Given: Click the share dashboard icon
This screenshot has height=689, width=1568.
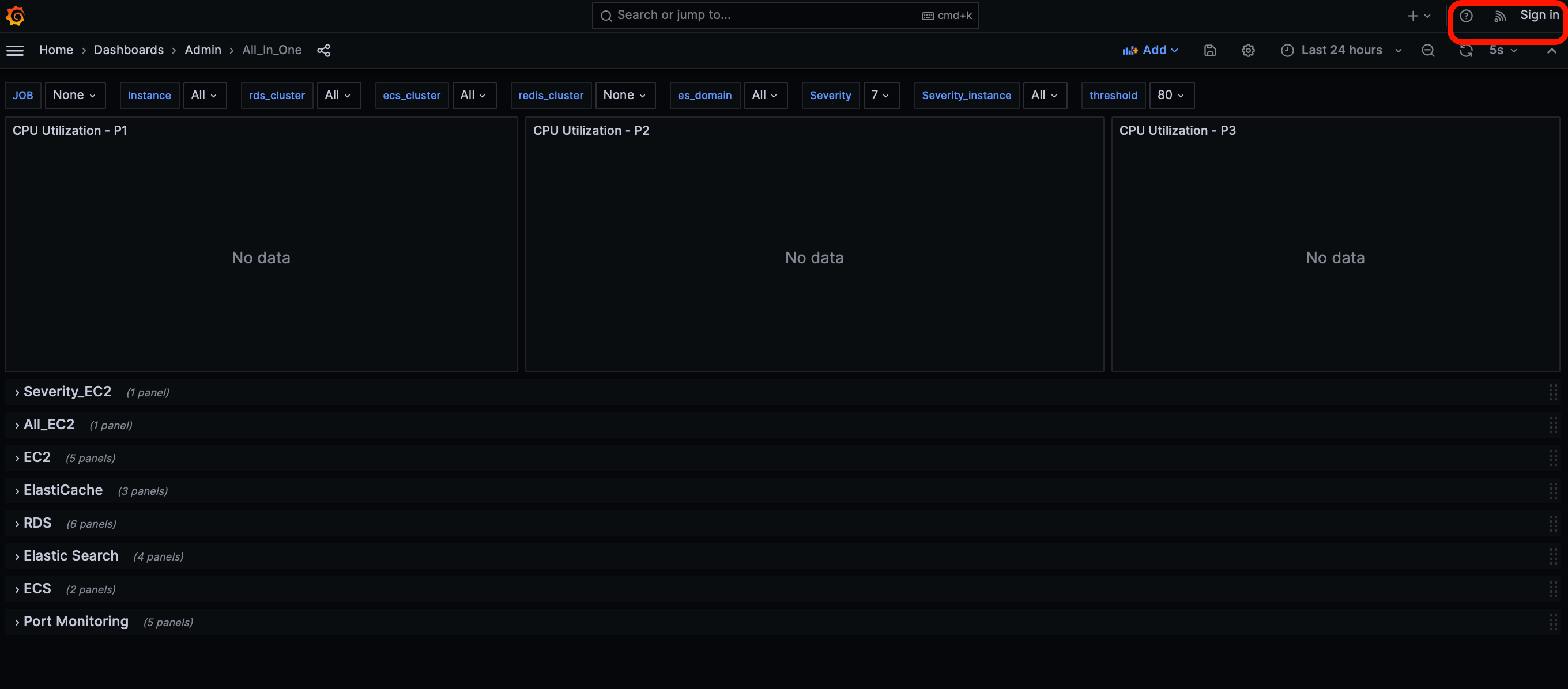Looking at the screenshot, I should coord(323,51).
